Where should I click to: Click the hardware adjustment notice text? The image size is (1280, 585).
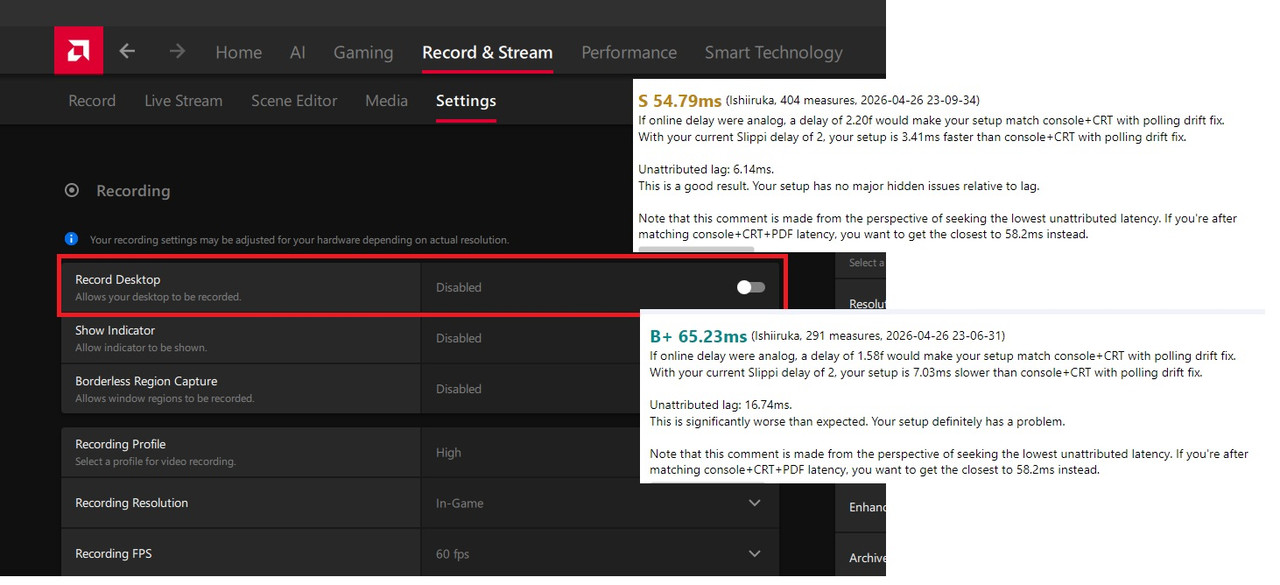(x=299, y=240)
